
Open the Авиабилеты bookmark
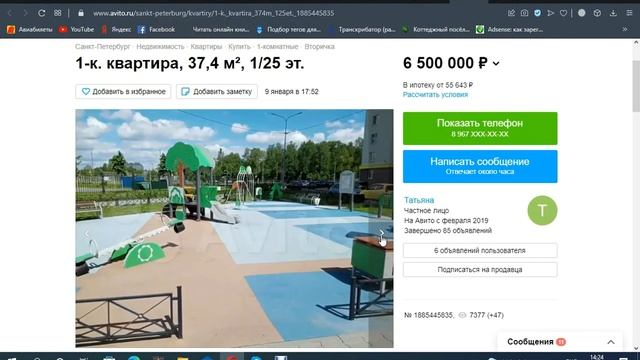(30, 29)
